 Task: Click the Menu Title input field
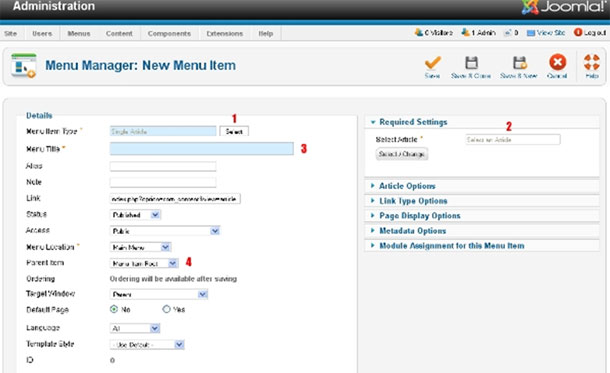202,149
